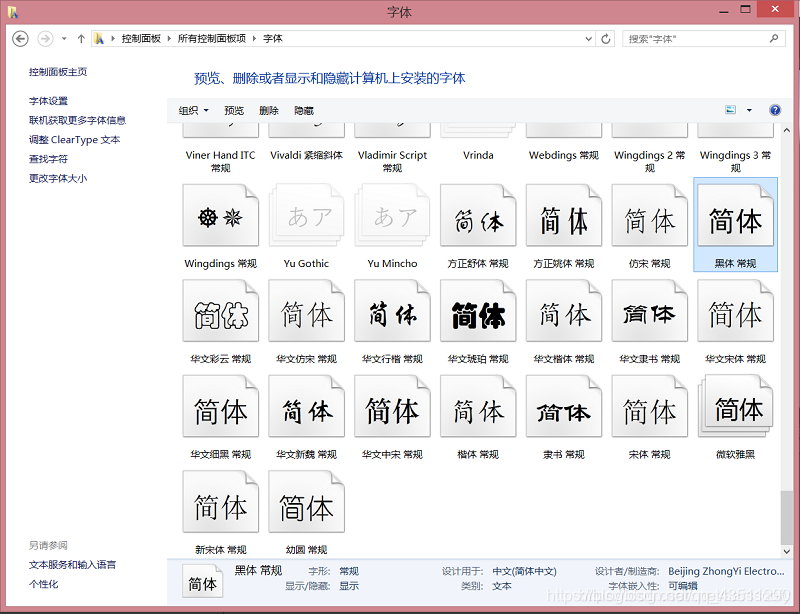Open the view options dropdown arrow
Image resolution: width=800 pixels, height=614 pixels.
[x=749, y=110]
